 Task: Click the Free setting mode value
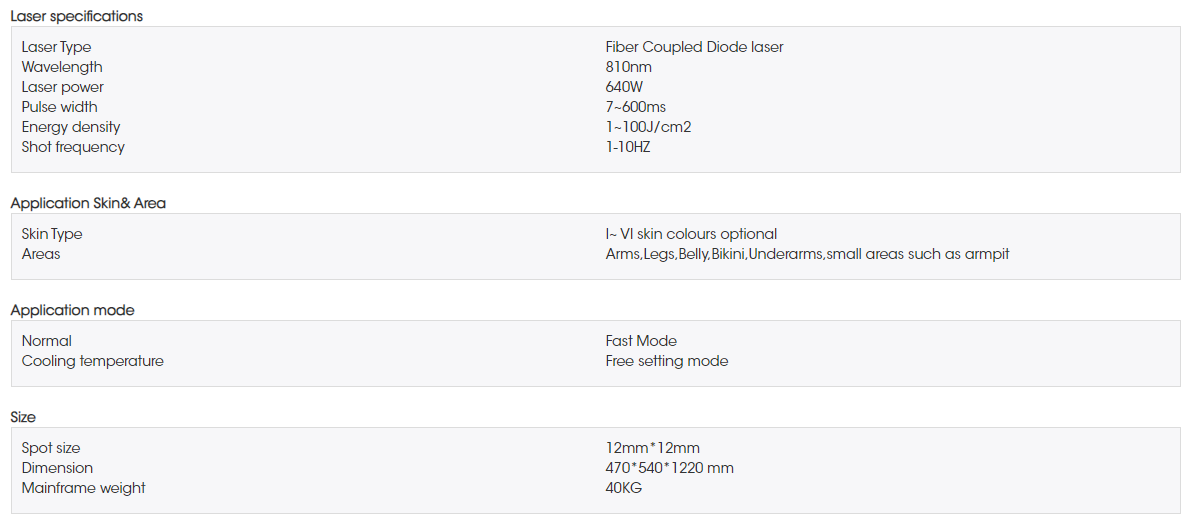(666, 361)
